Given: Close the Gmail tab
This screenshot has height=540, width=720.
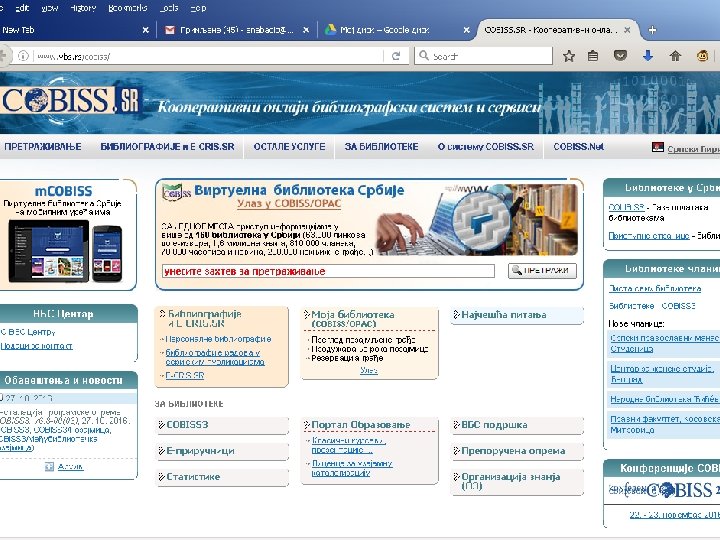Looking at the screenshot, I should pos(306,30).
